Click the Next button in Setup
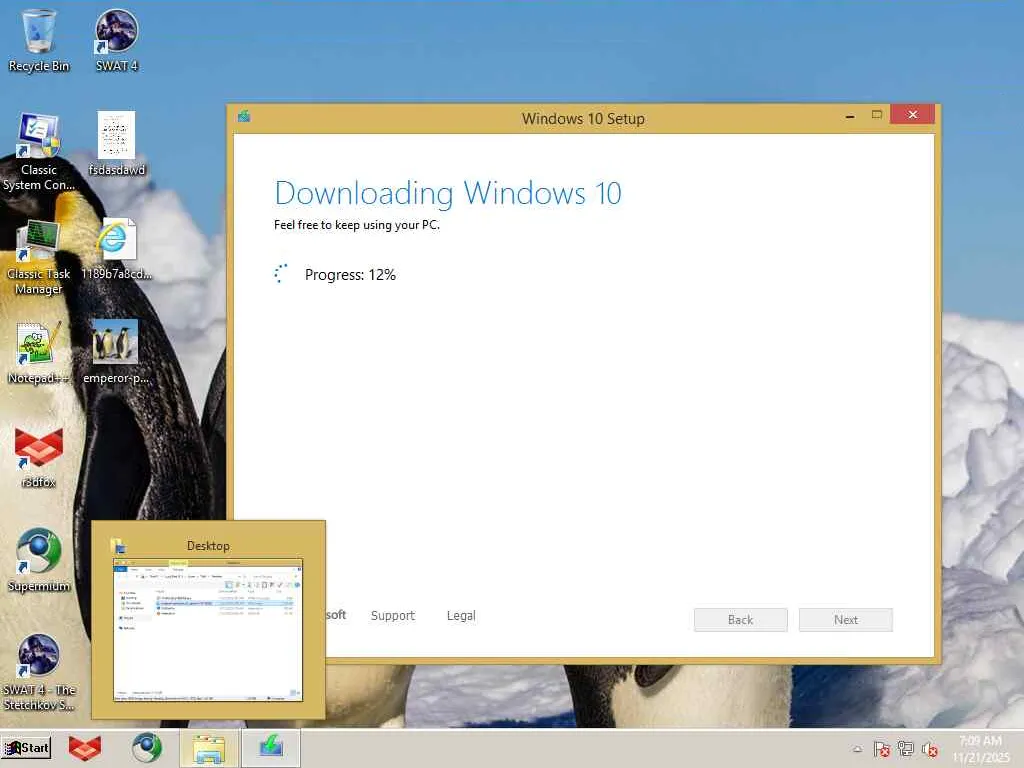This screenshot has width=1024, height=768. pos(846,620)
